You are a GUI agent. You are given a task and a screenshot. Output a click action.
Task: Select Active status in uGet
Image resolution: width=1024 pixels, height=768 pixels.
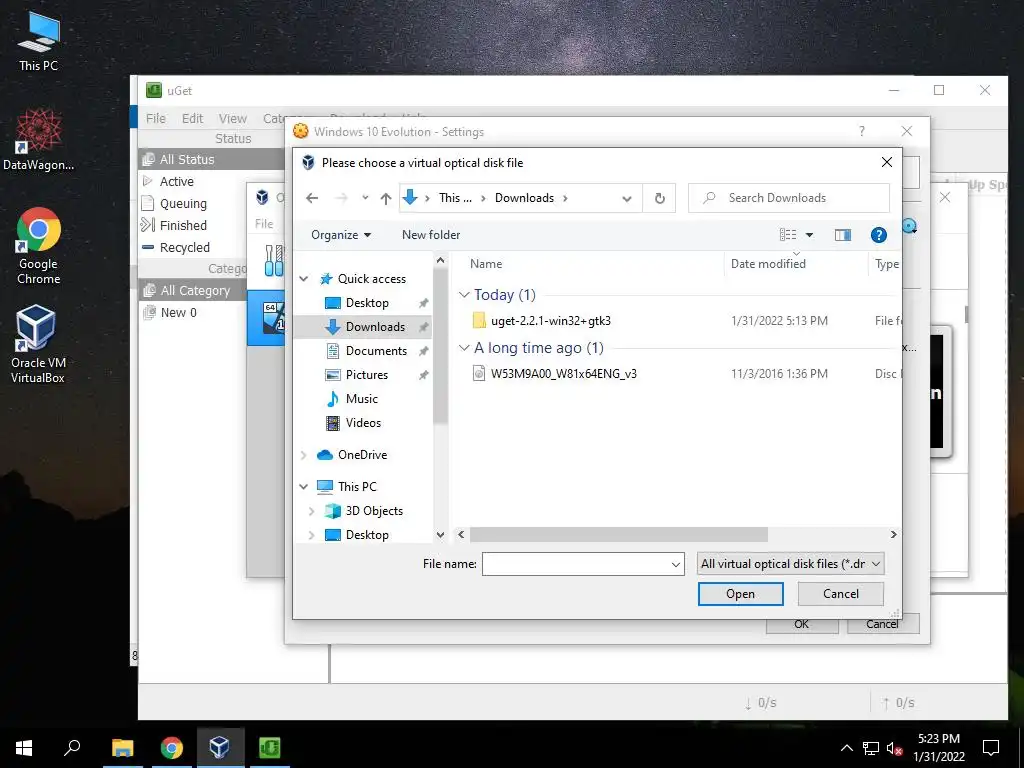pos(176,182)
